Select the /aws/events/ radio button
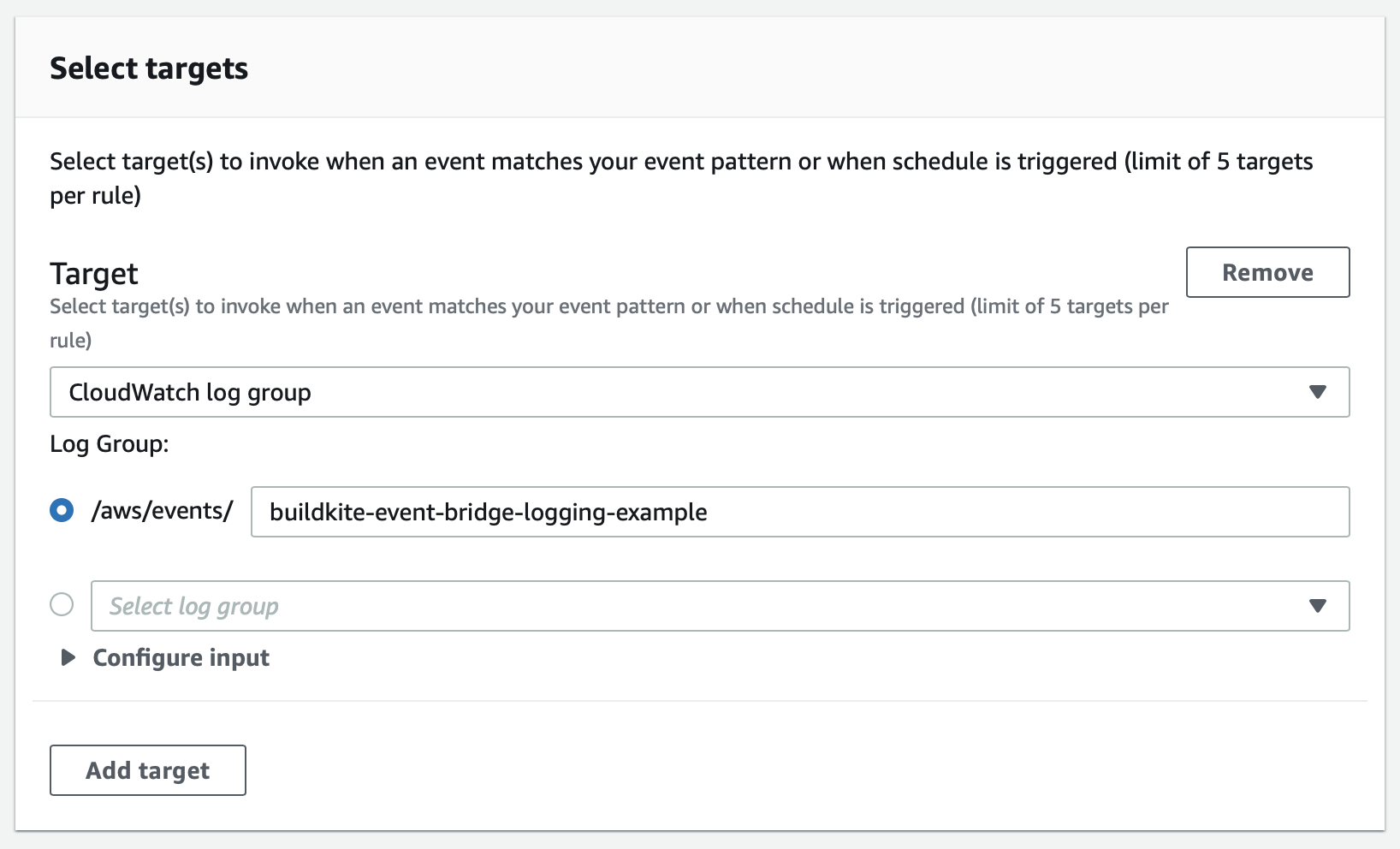 tap(62, 510)
